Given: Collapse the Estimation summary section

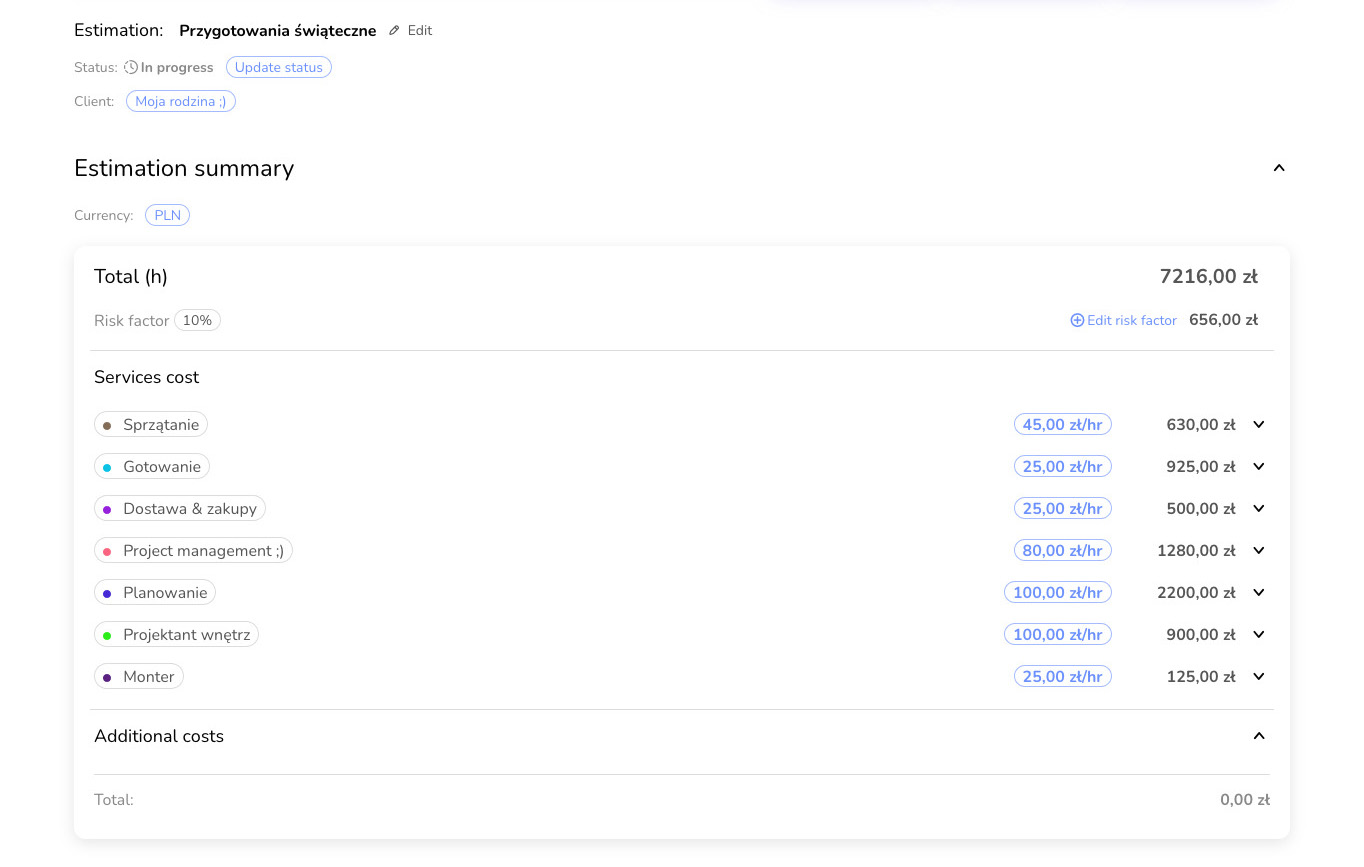Looking at the screenshot, I should [x=1278, y=169].
